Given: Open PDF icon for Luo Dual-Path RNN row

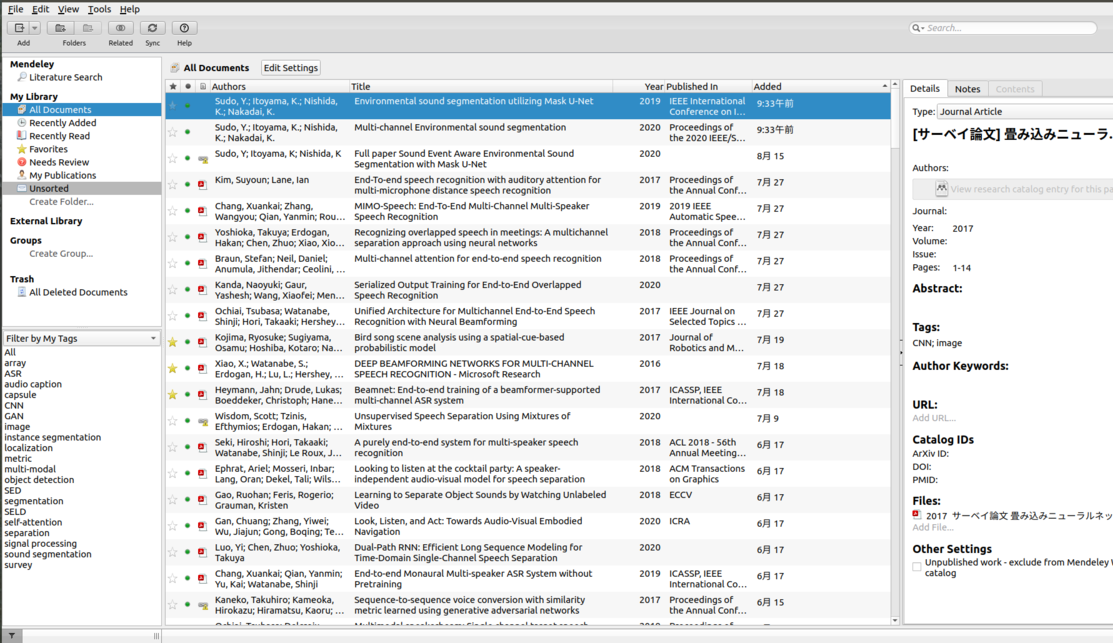Looking at the screenshot, I should [202, 552].
